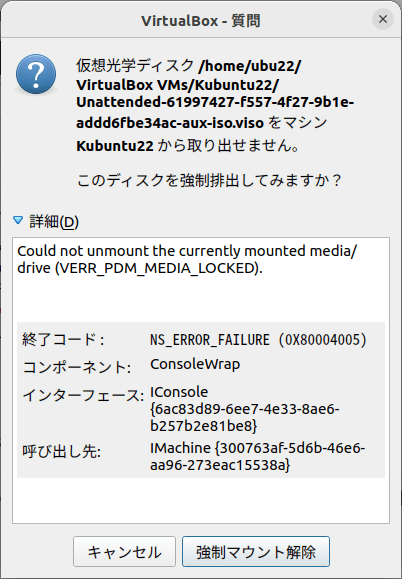
Task: Click the blue question mark icon
Action: (x=36, y=74)
